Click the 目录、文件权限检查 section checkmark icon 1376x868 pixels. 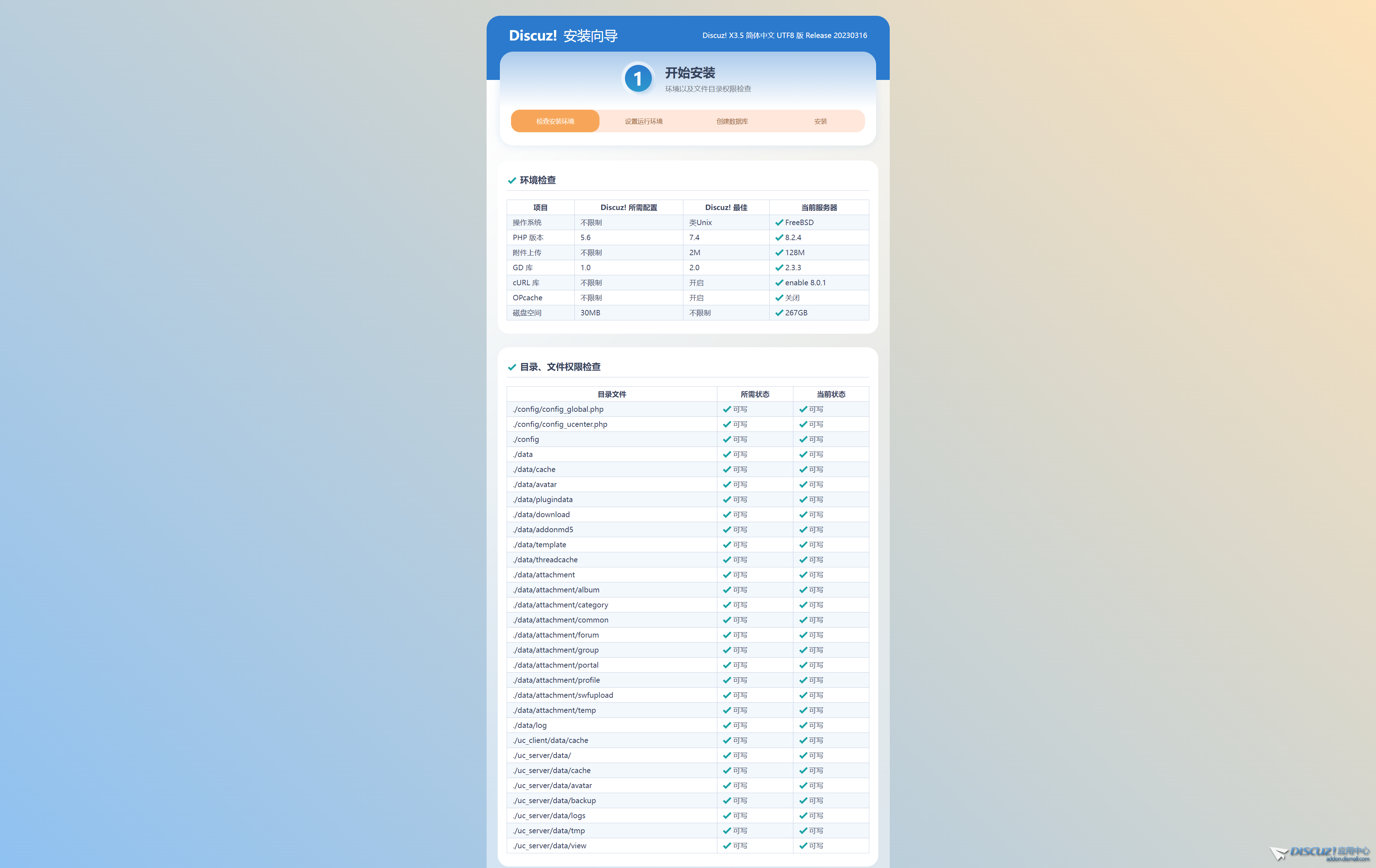pos(511,367)
